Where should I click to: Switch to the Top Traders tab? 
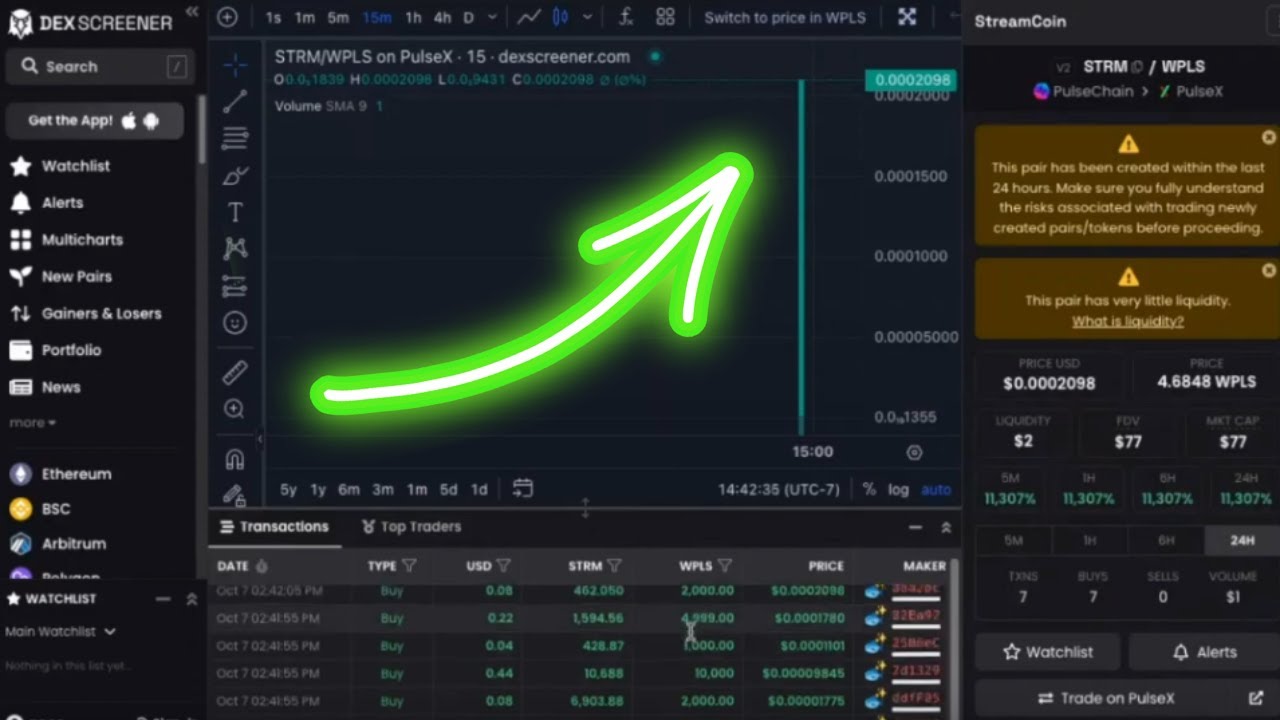(x=412, y=527)
